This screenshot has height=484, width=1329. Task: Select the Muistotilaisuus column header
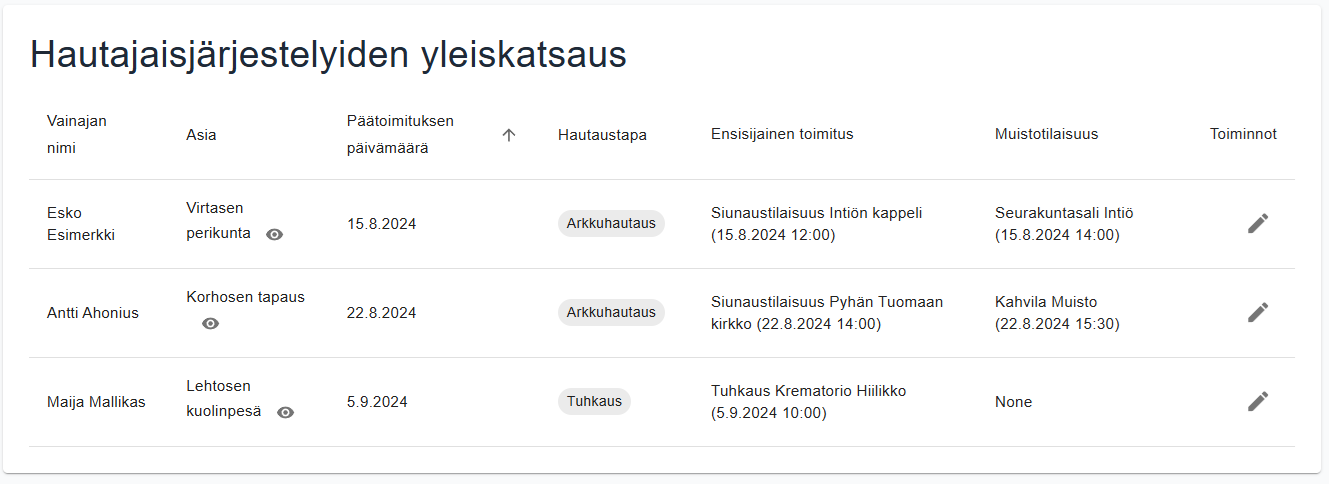coord(1046,134)
